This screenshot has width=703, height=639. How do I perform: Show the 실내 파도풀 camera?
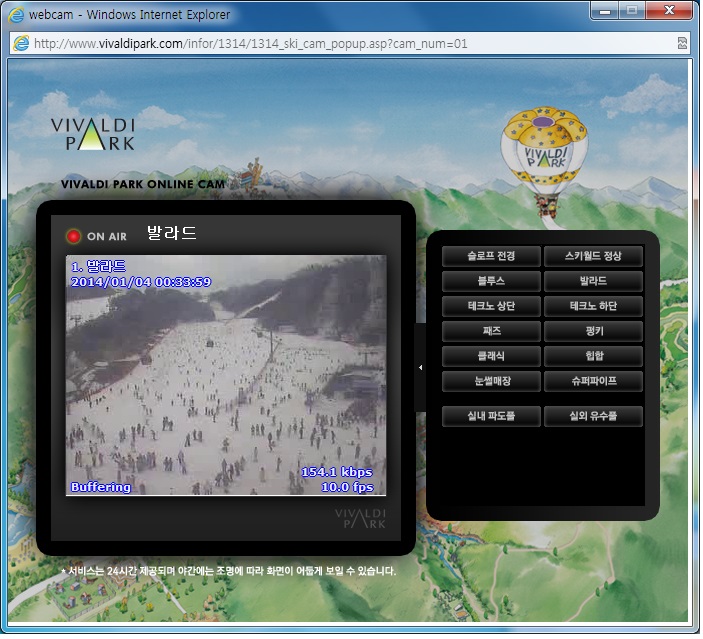click(x=493, y=417)
